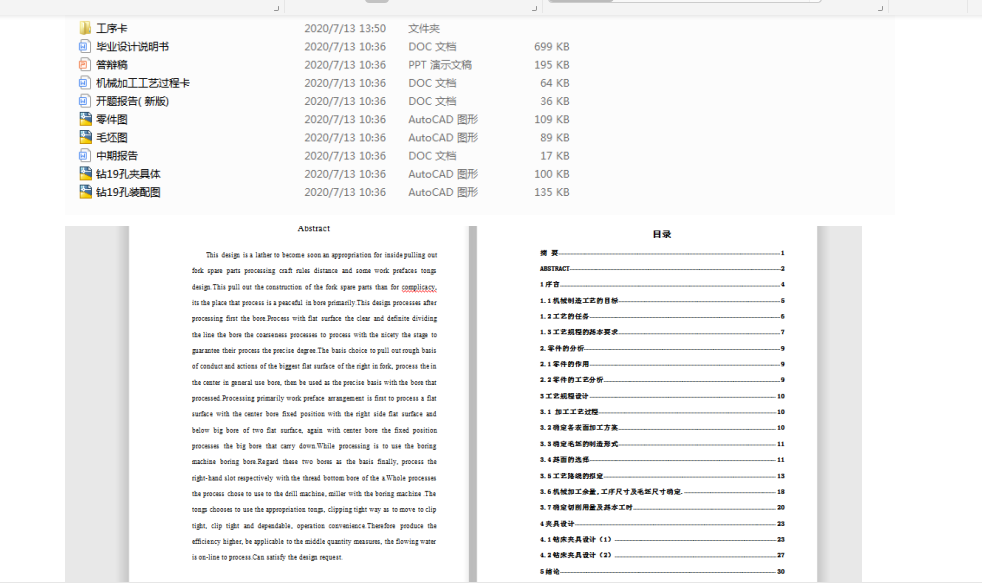Select the file name 毛坯图
This screenshot has height=583, width=982.
click(x=111, y=137)
